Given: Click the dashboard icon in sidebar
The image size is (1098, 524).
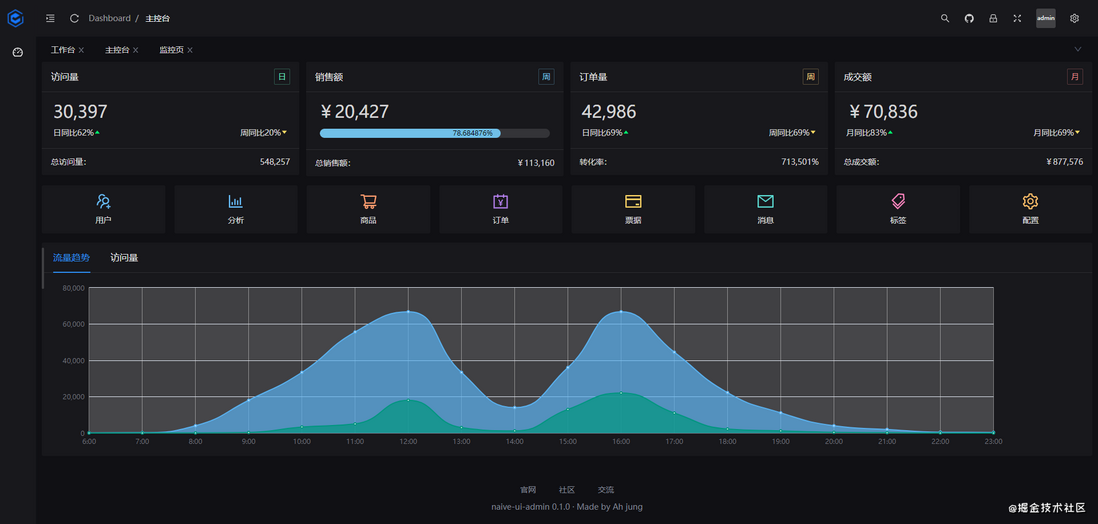Looking at the screenshot, I should click(x=18, y=52).
